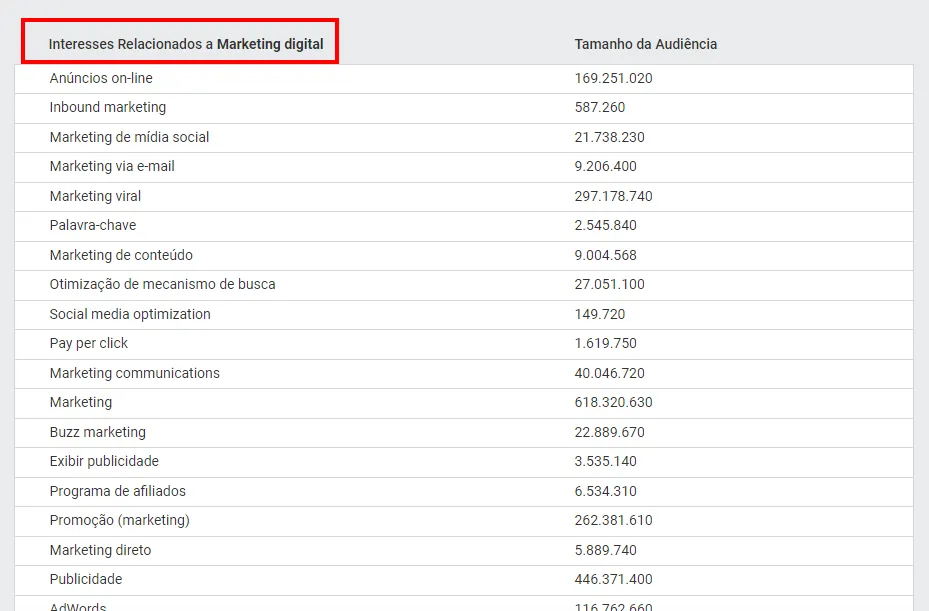Screen dimensions: 929x611
Task: Select the Marketing direto interest
Action: coord(101,550)
